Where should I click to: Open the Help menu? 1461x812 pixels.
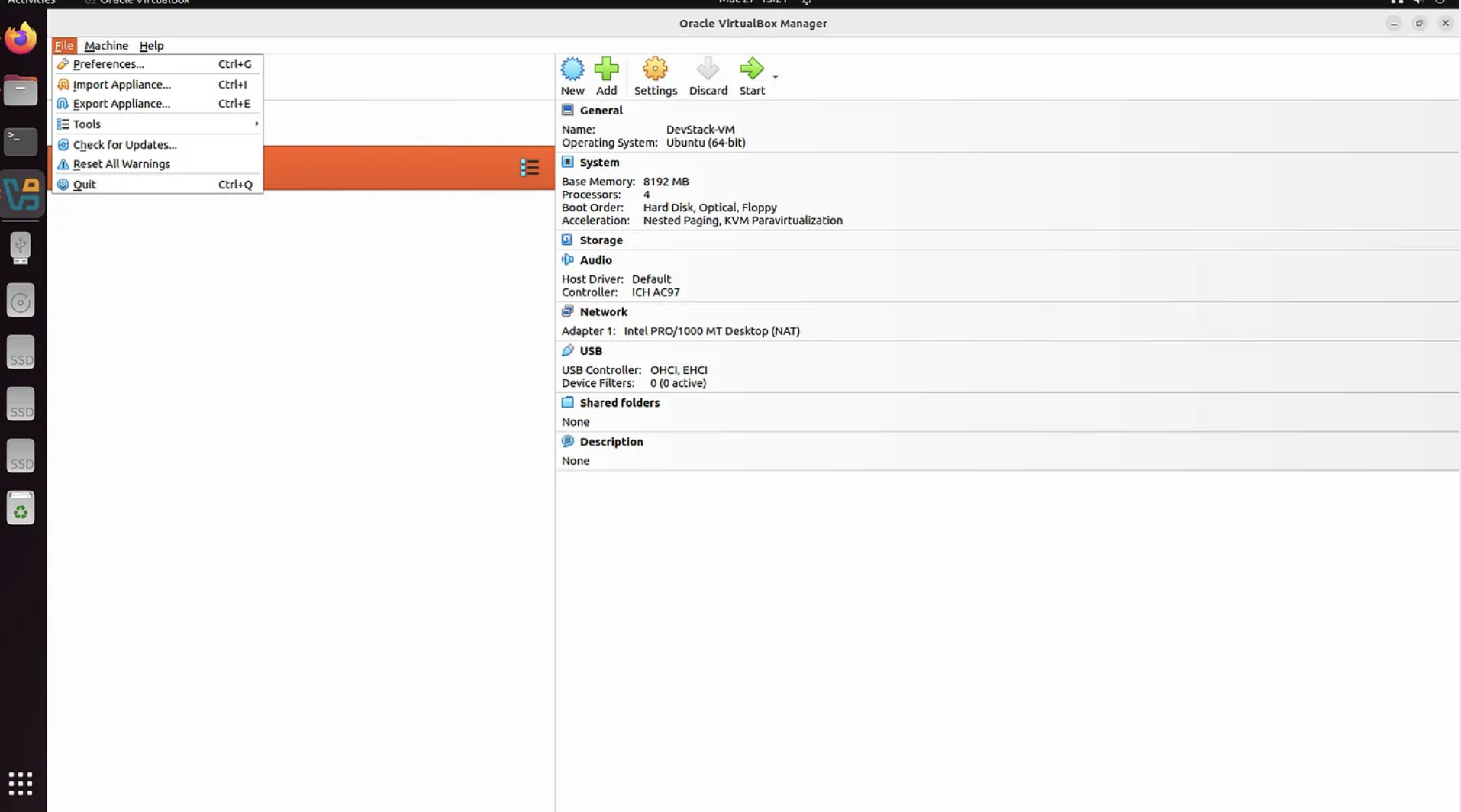tap(151, 46)
